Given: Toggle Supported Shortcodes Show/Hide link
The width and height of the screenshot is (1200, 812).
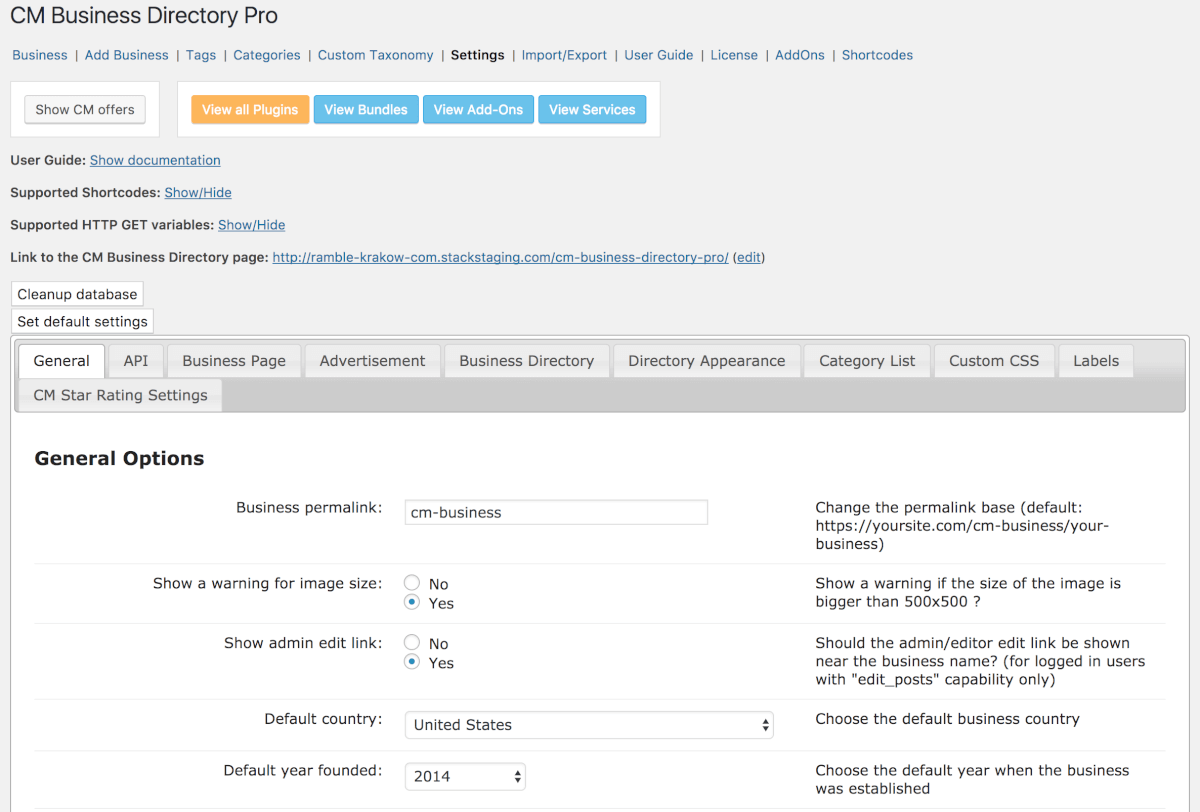Looking at the screenshot, I should (198, 192).
